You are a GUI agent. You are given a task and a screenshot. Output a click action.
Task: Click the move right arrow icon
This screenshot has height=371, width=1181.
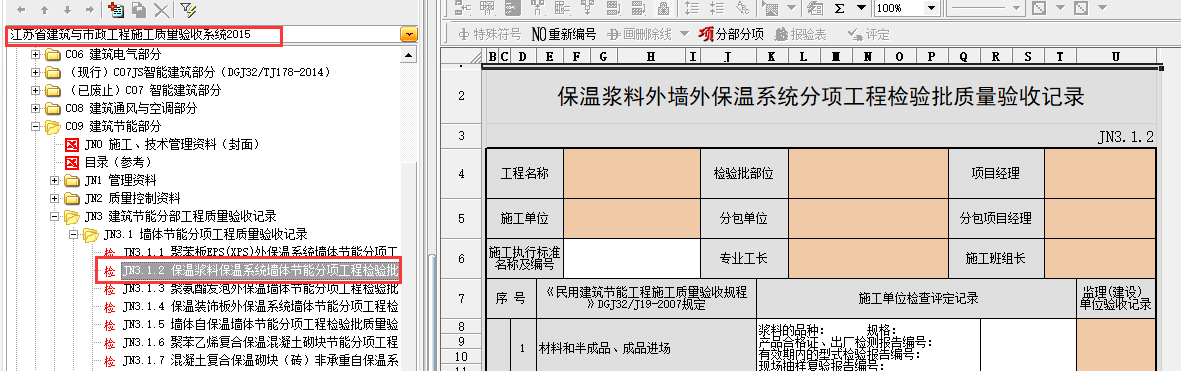90,9
